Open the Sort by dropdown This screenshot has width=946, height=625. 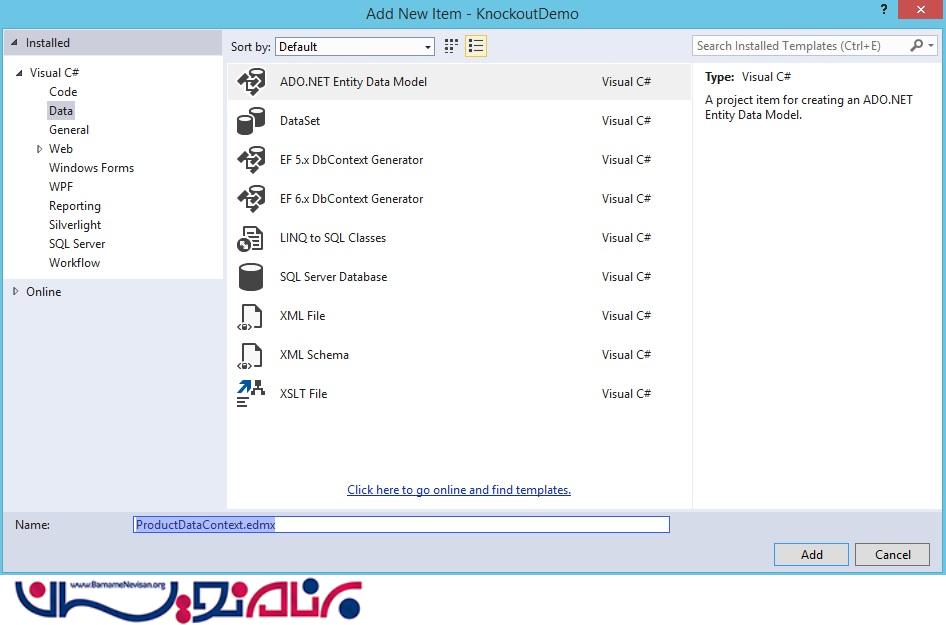click(354, 47)
